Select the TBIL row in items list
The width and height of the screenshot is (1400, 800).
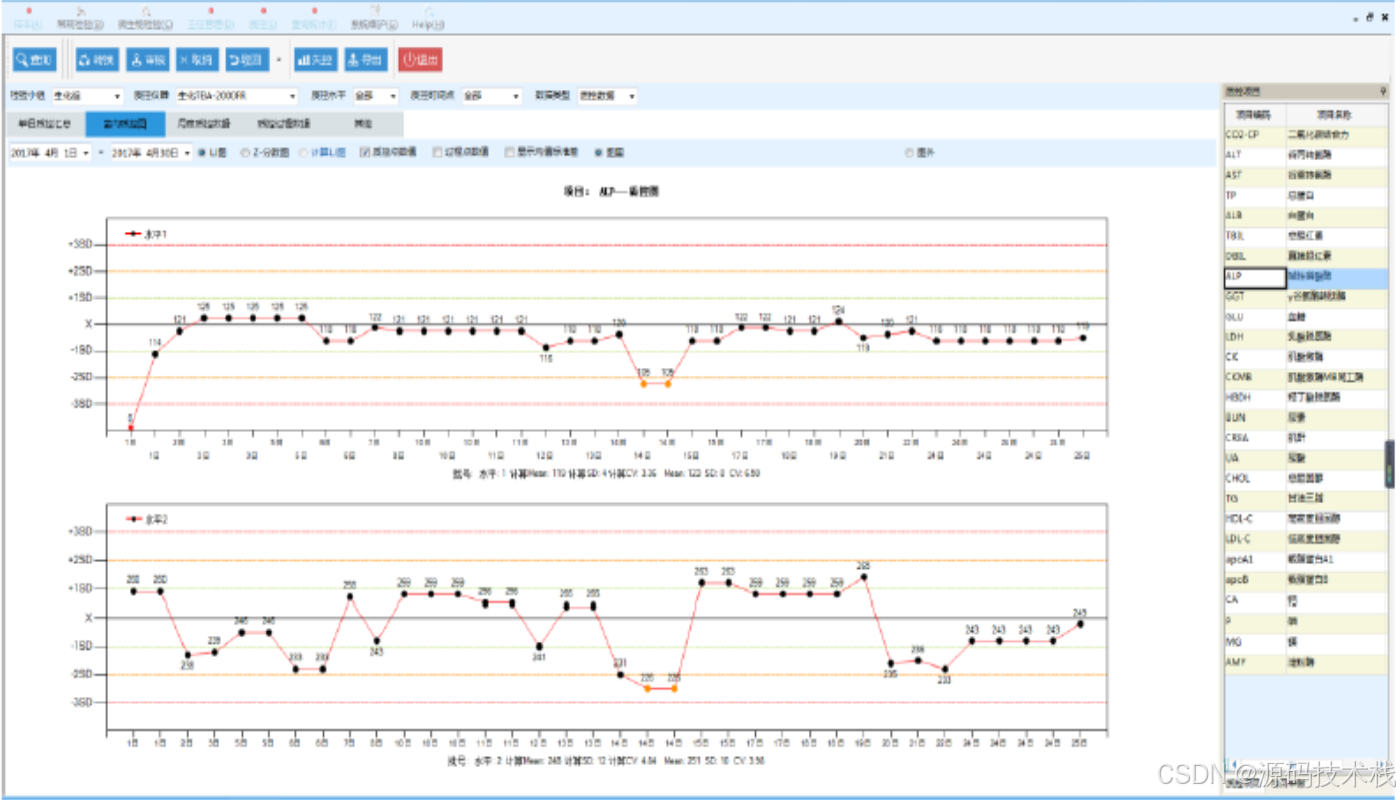[1306, 236]
